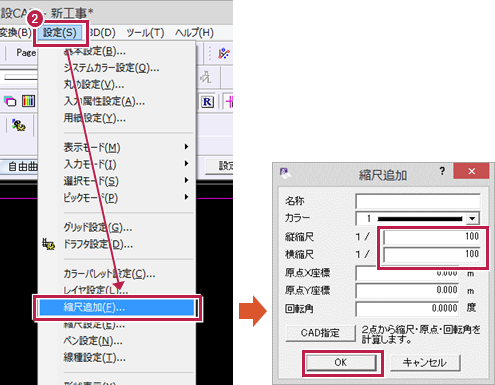Screen dimensions: 495x385
Task: Click the black color line swatch
Action: click(420, 219)
